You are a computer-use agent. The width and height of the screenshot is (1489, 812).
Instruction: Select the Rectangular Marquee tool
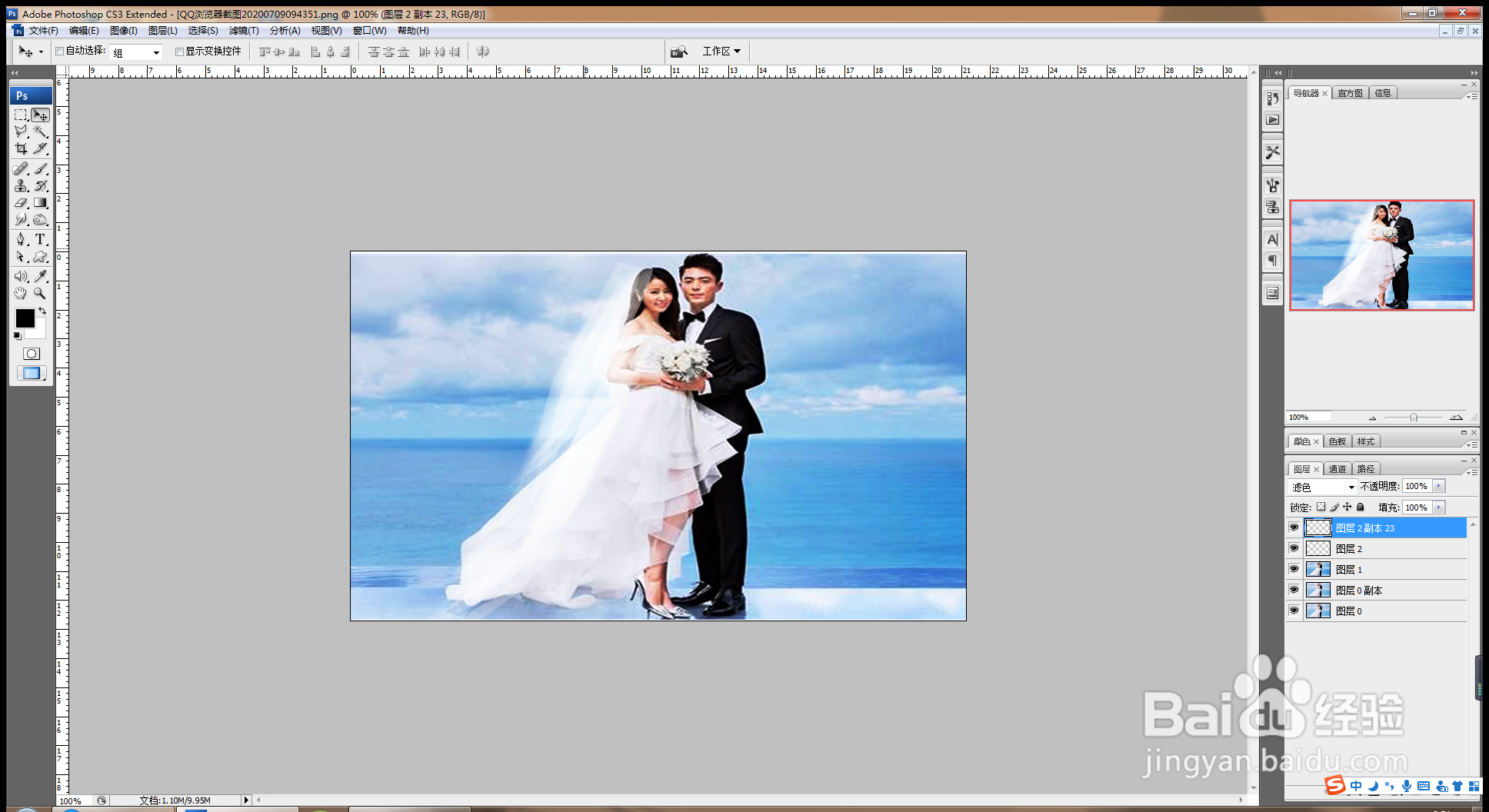pyautogui.click(x=21, y=115)
